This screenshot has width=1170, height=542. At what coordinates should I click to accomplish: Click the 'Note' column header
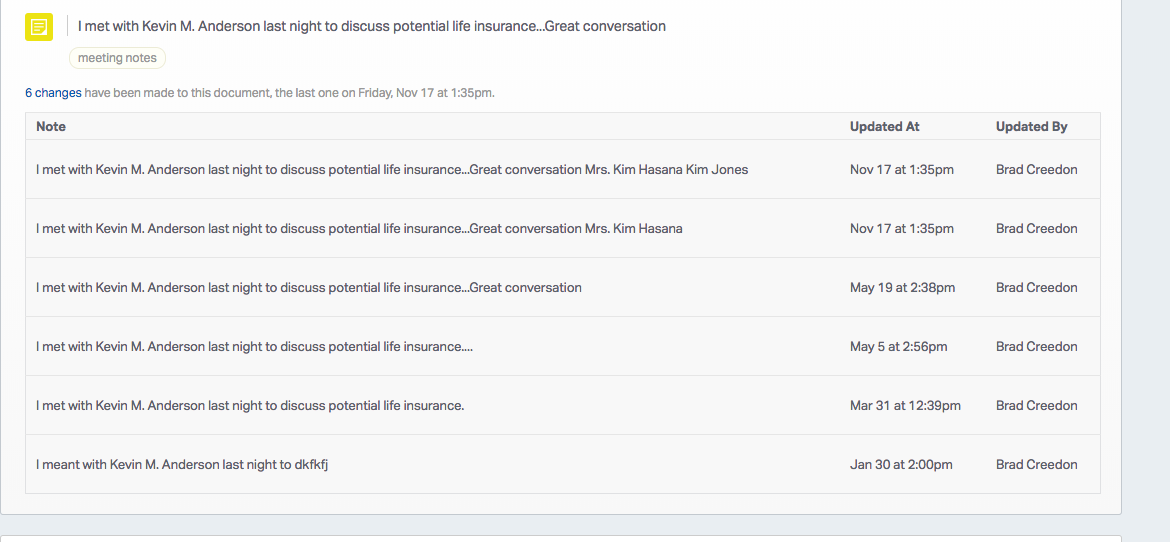(x=51, y=127)
